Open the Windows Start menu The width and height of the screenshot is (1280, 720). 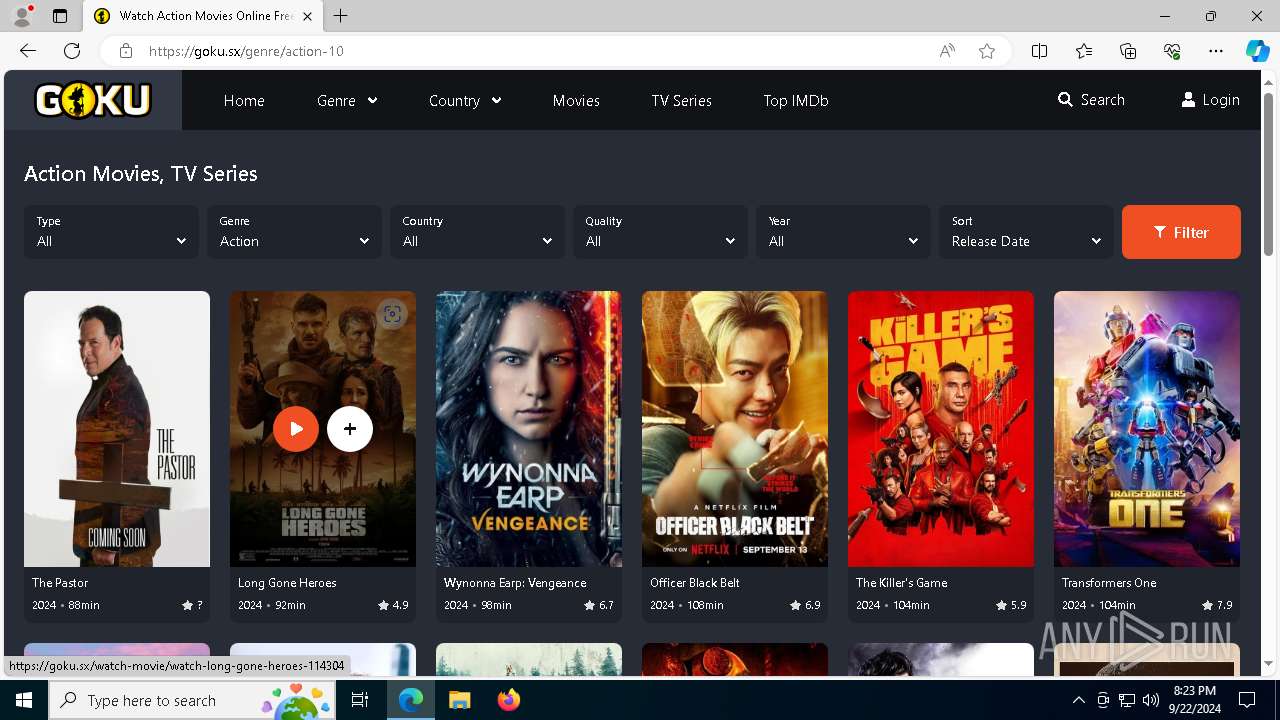(24, 700)
